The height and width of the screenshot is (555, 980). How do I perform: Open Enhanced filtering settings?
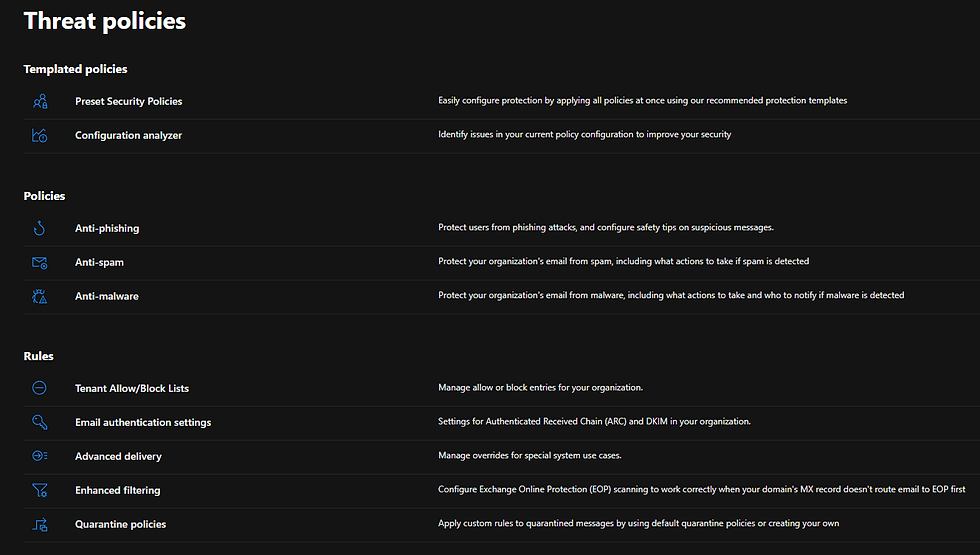point(117,490)
